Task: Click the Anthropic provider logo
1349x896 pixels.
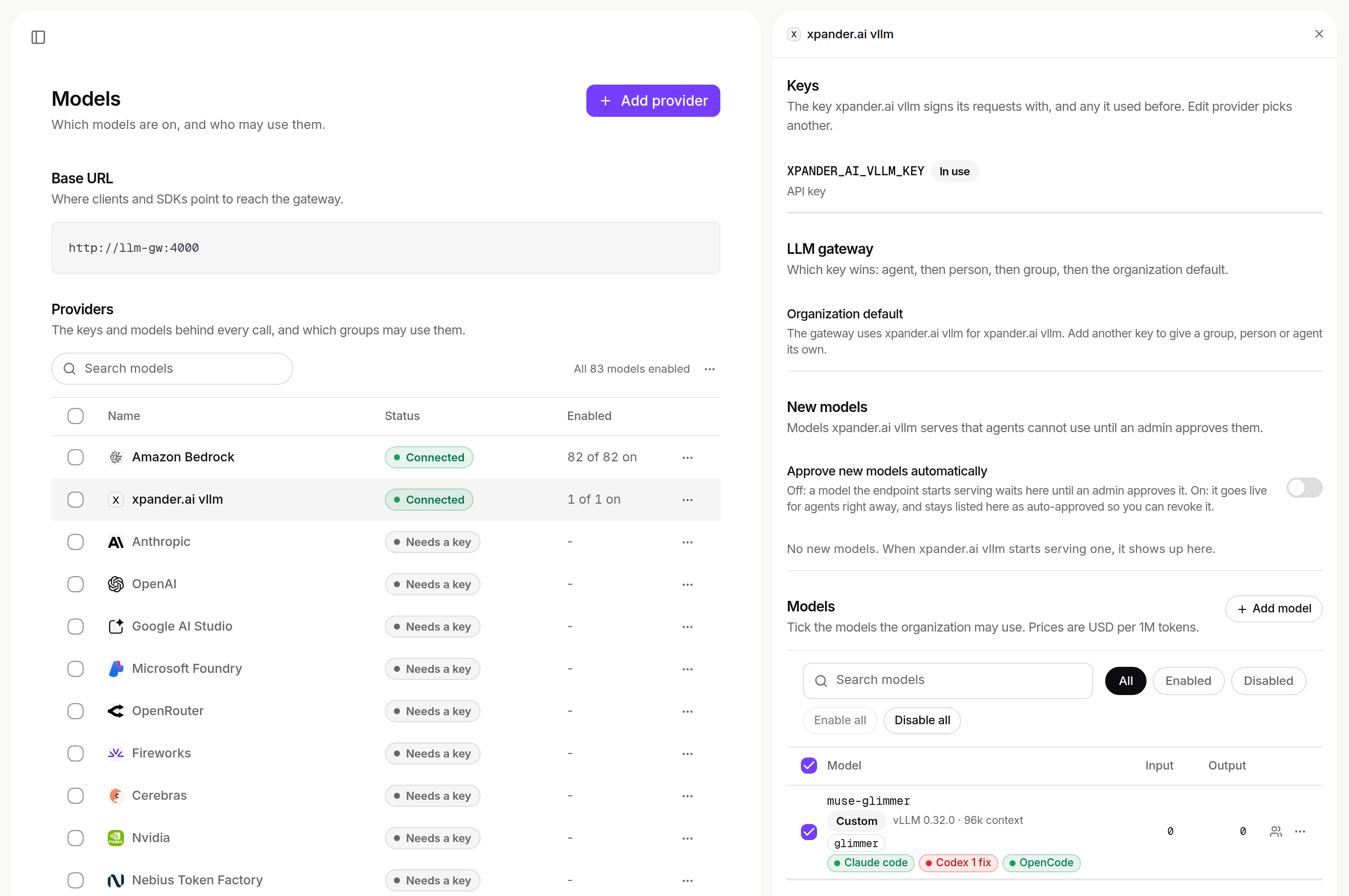Action: pos(115,542)
